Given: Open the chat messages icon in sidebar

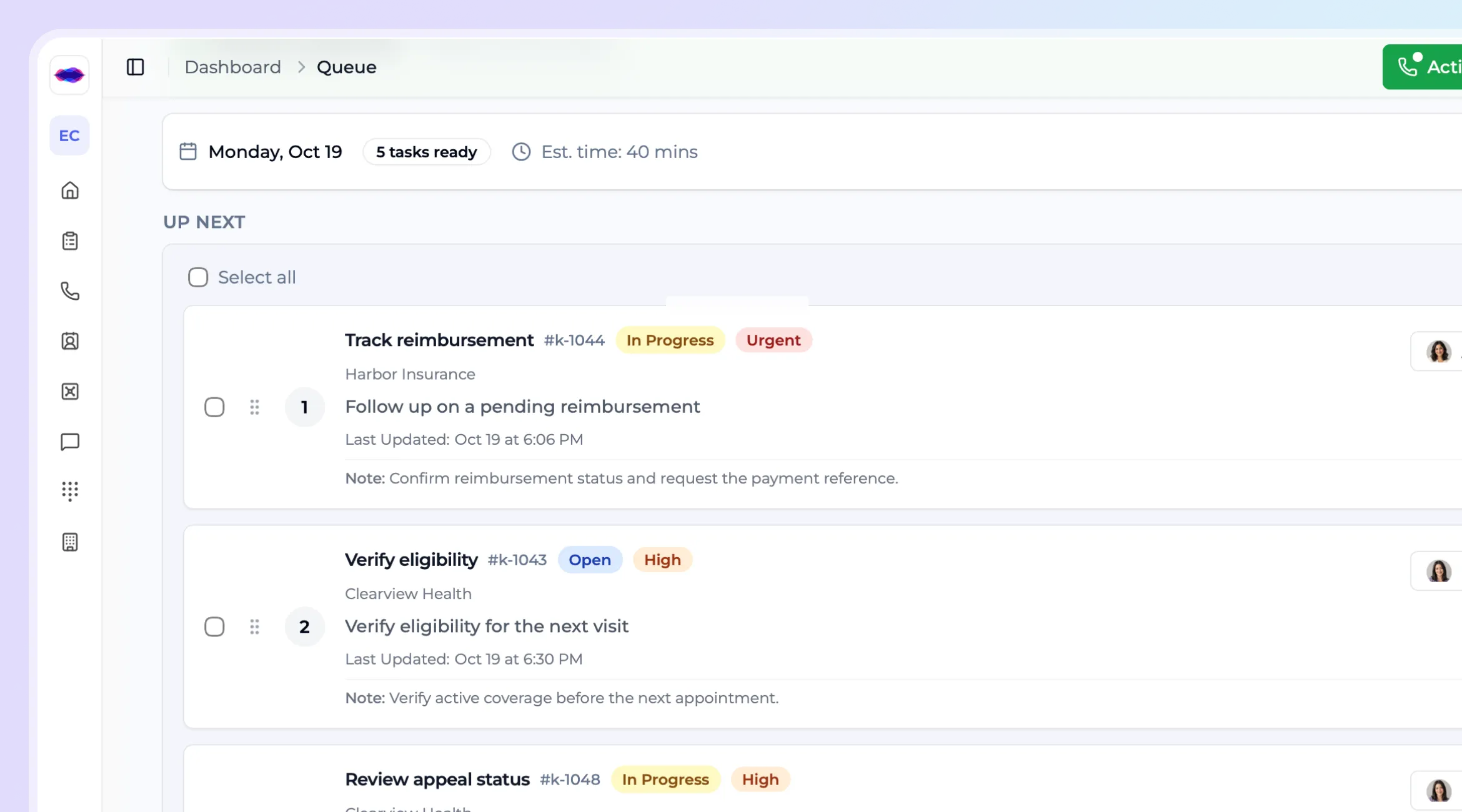Looking at the screenshot, I should [x=70, y=442].
